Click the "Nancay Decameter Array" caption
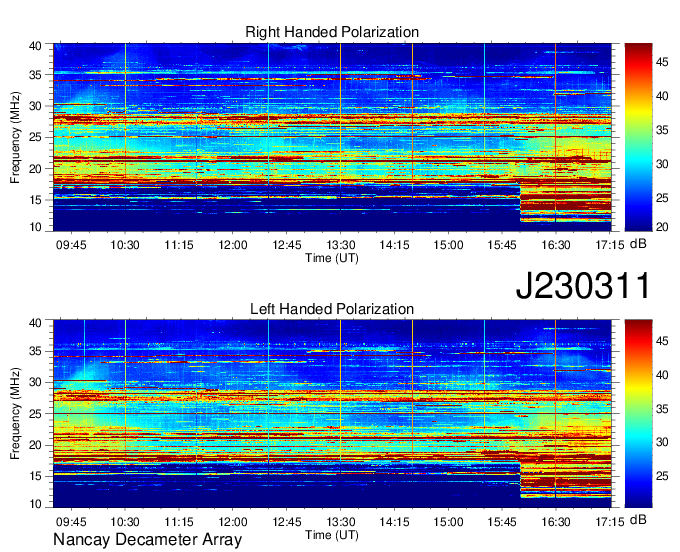 coord(147,540)
